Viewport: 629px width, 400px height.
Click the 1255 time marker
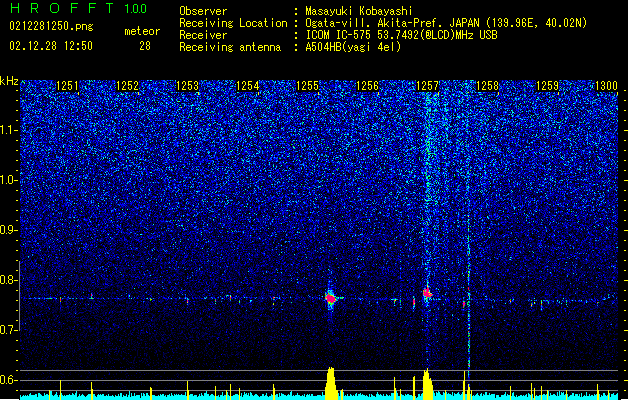tap(307, 85)
